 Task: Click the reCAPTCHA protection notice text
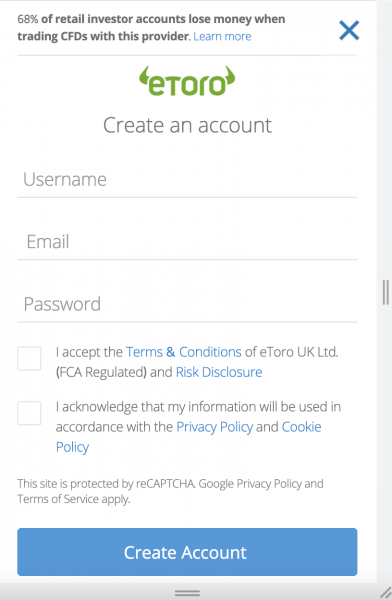(x=170, y=491)
